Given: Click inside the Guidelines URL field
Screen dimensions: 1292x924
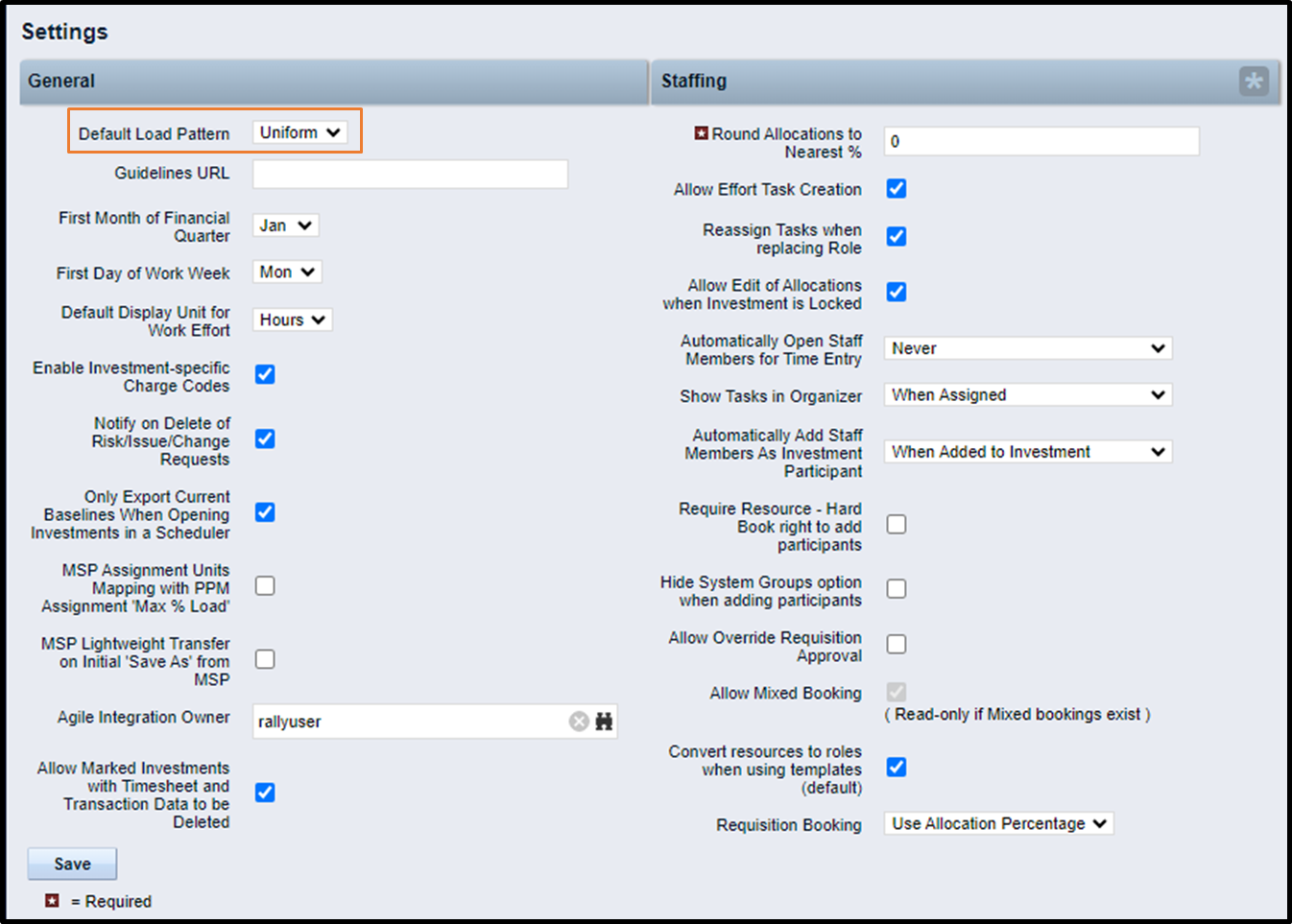Looking at the screenshot, I should click(x=410, y=174).
